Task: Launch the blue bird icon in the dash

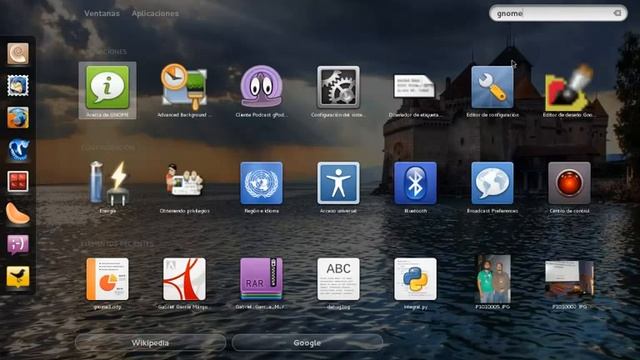Action: (18, 149)
